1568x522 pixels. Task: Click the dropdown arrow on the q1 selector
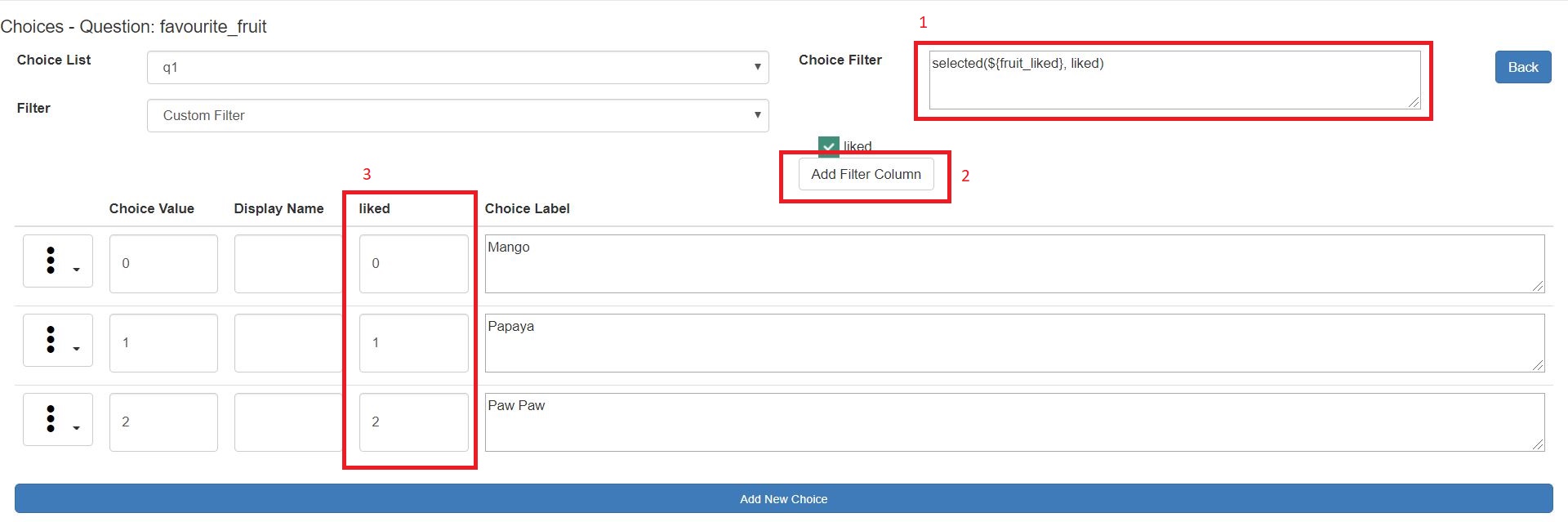756,67
